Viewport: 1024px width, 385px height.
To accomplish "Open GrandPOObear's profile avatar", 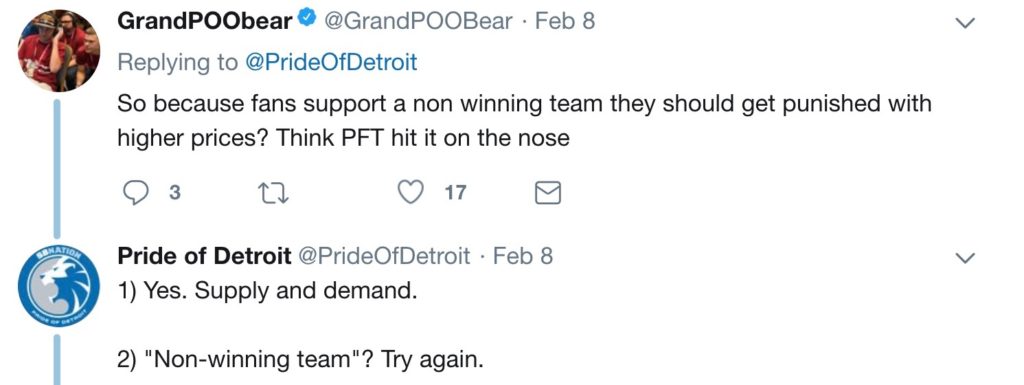I will pos(59,51).
